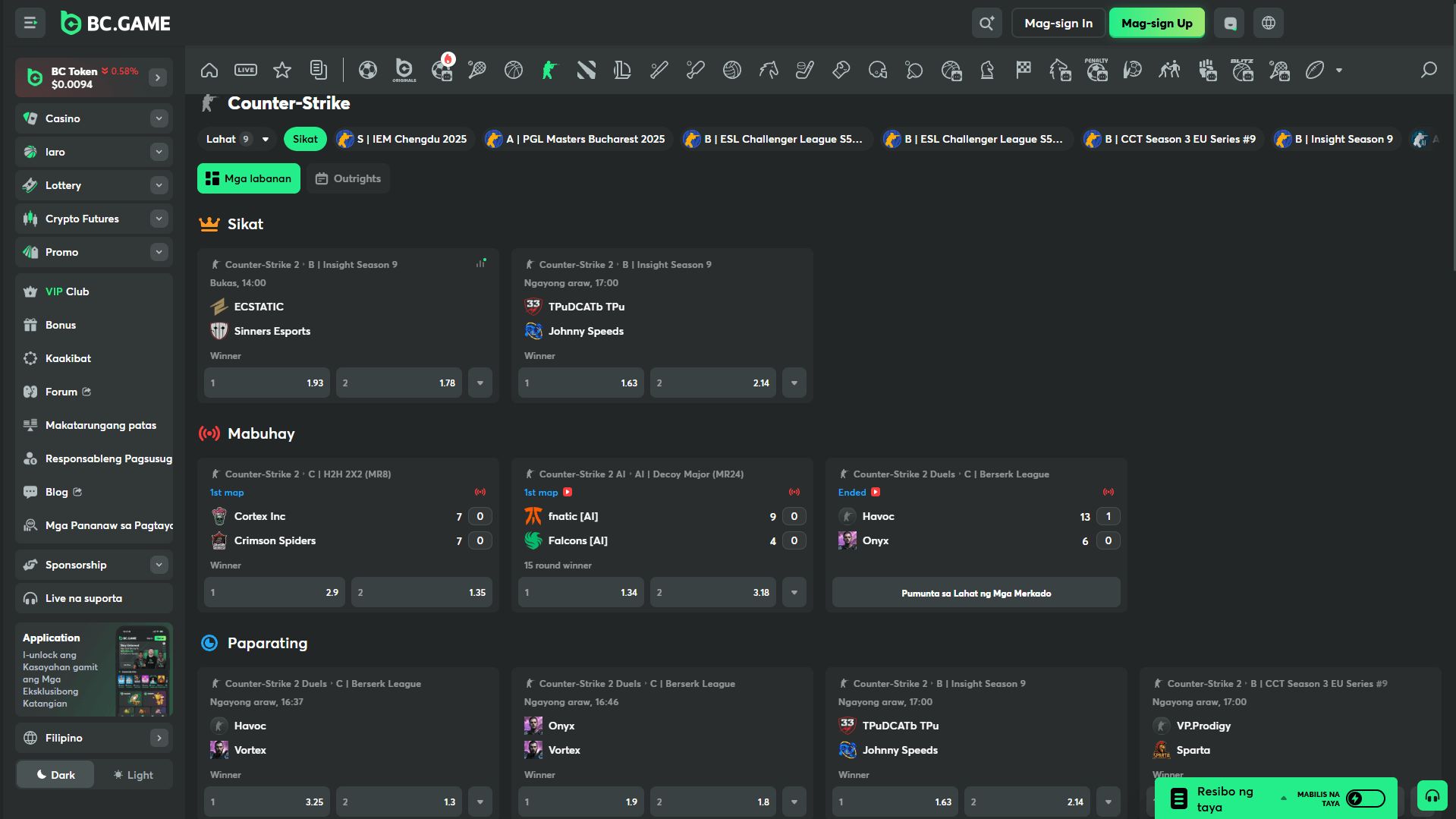Select the checkered flag racing icon
1456x819 pixels.
coord(1024,71)
